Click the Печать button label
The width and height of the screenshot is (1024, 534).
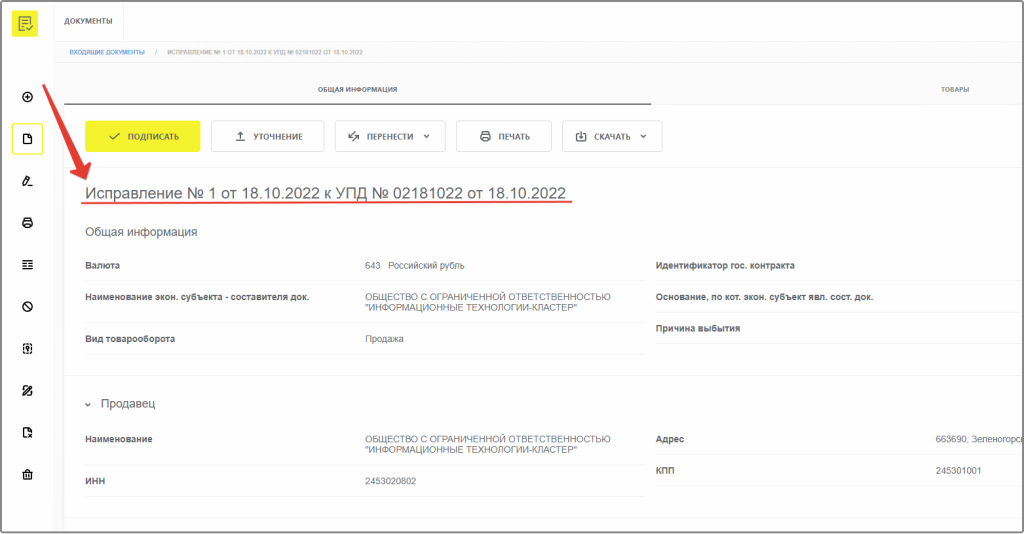(x=514, y=136)
